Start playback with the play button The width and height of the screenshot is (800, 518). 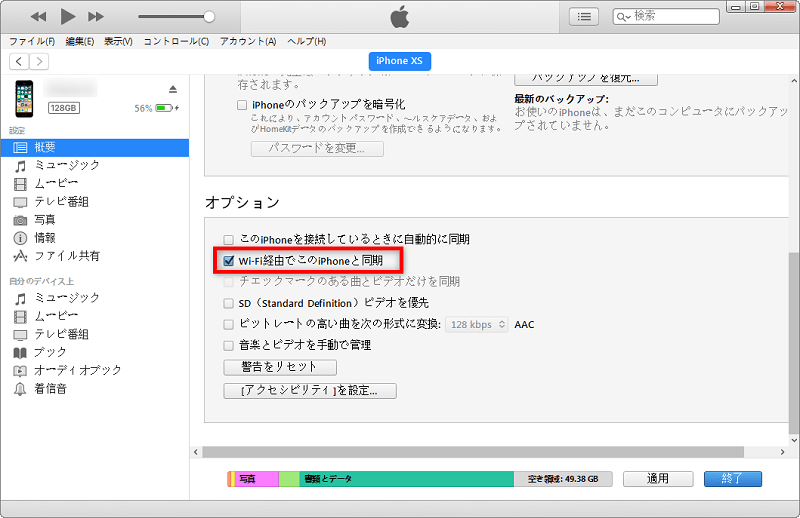(67, 17)
